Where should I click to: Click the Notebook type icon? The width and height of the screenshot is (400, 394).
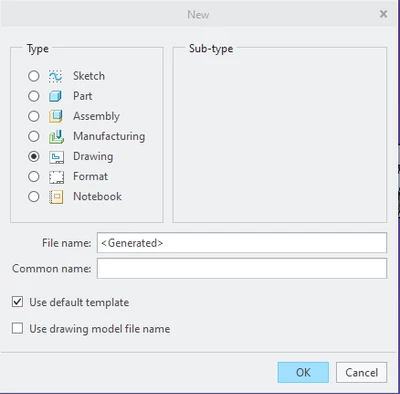pos(56,197)
